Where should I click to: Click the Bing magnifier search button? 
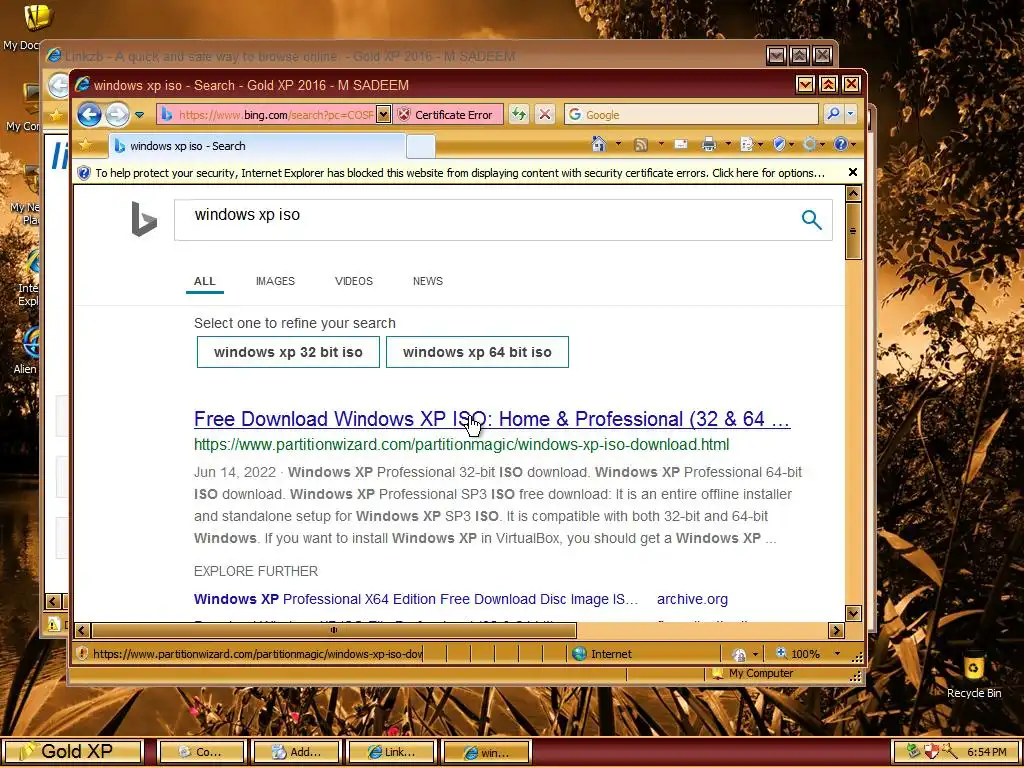[811, 219]
